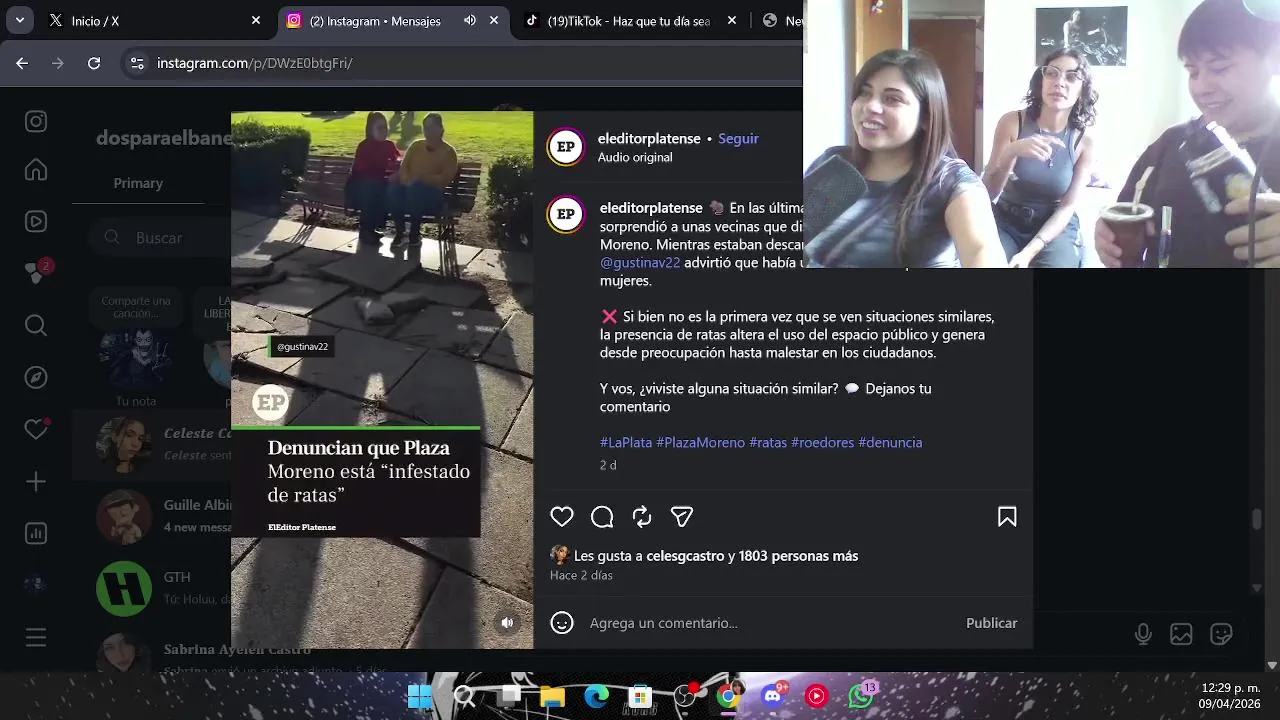This screenshot has height=720, width=1280.
Task: Click the Seguir button
Action: [x=738, y=139]
